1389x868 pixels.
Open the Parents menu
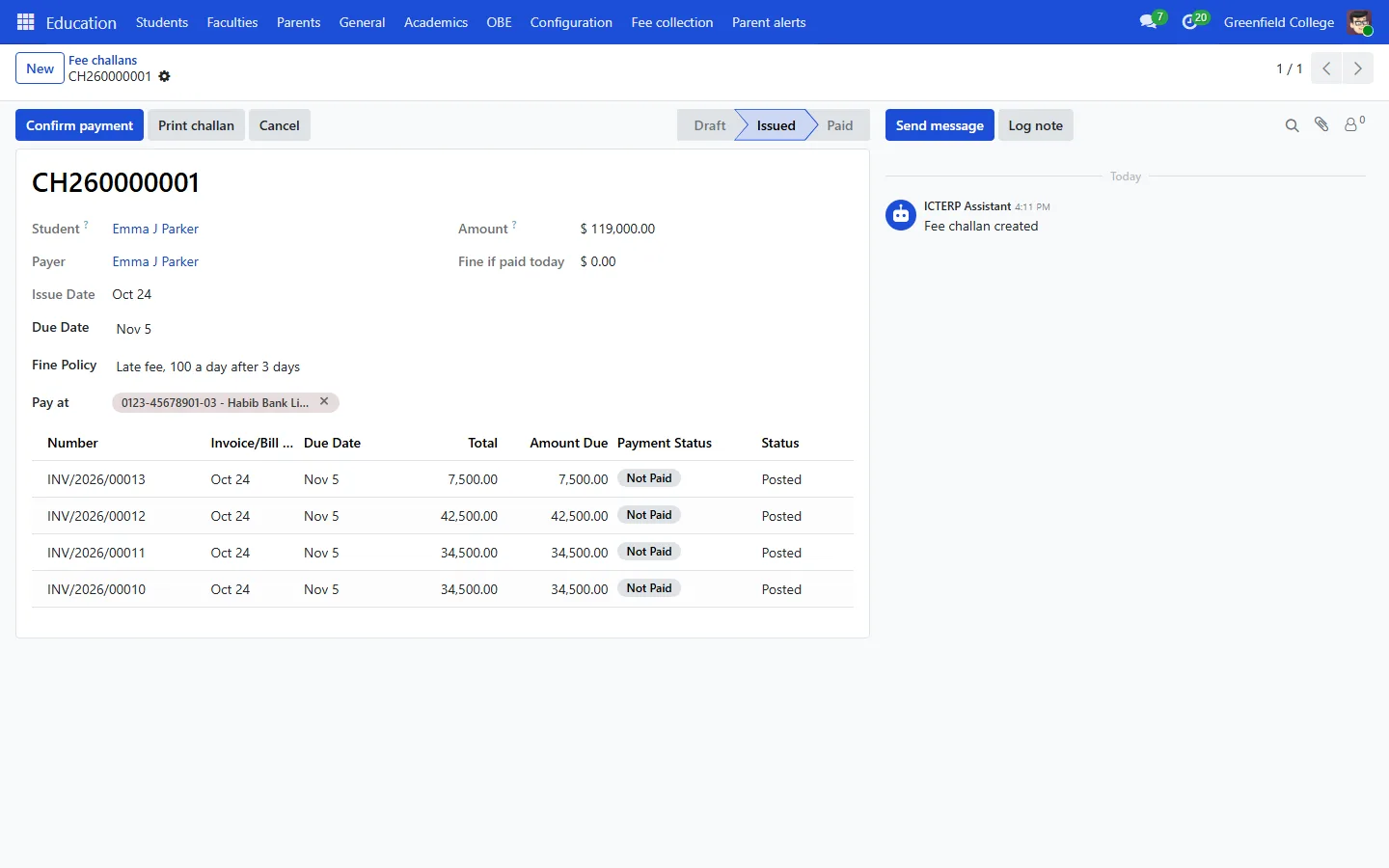tap(298, 22)
